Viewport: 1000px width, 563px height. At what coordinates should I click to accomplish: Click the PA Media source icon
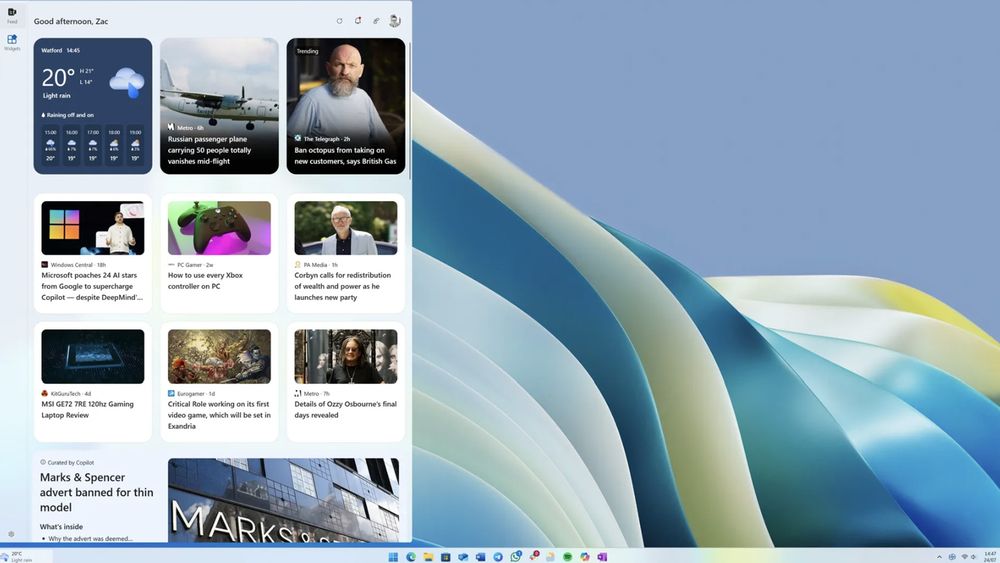tap(298, 265)
